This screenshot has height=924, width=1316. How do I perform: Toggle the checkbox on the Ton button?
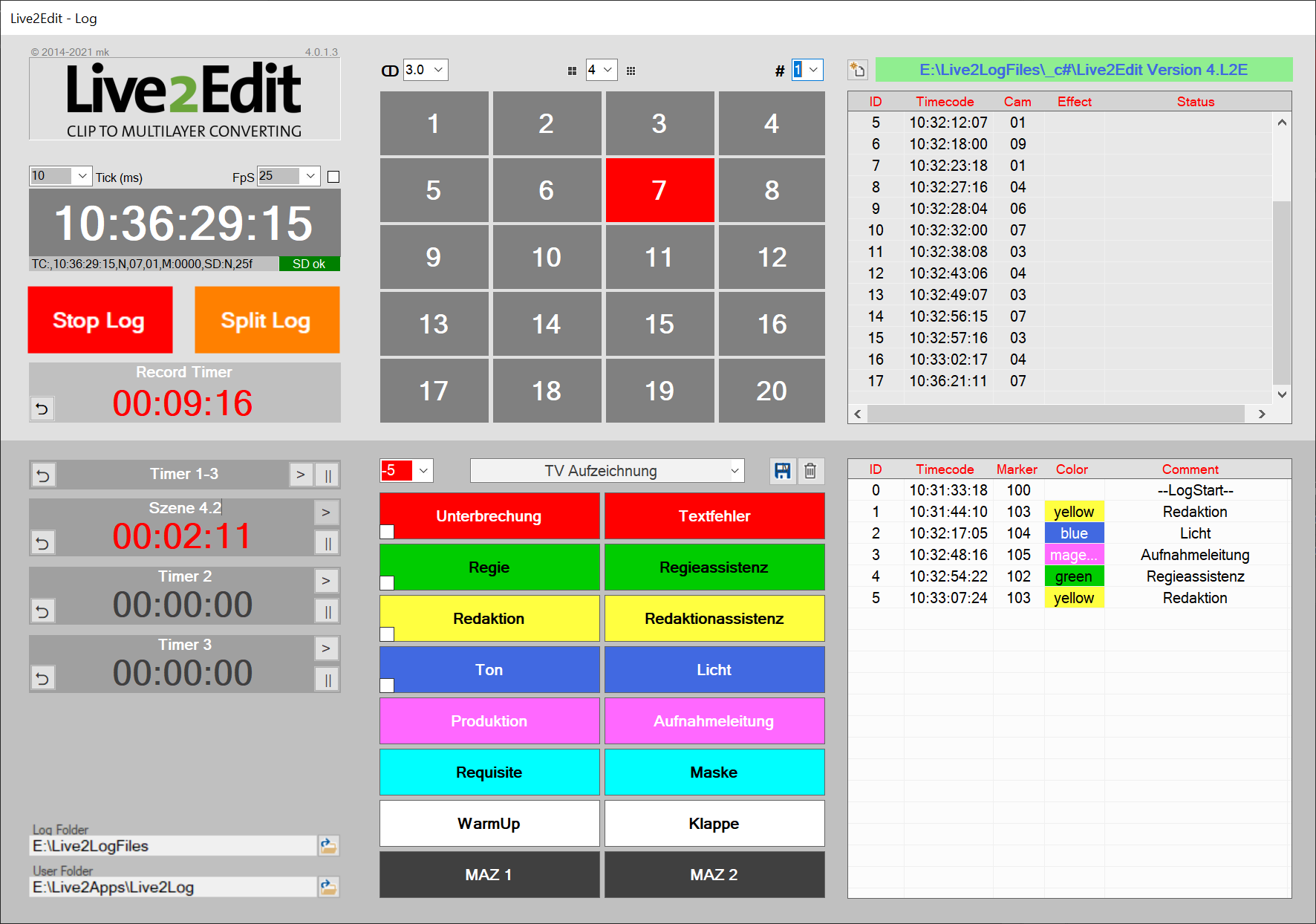pyautogui.click(x=387, y=685)
